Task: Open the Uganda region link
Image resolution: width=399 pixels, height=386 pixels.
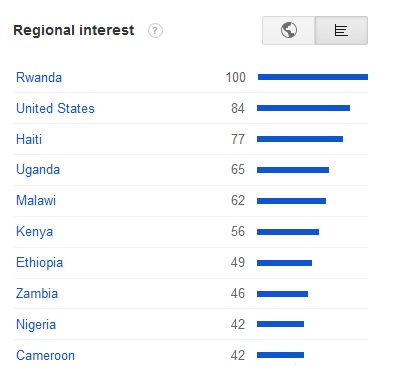Action: [x=38, y=170]
